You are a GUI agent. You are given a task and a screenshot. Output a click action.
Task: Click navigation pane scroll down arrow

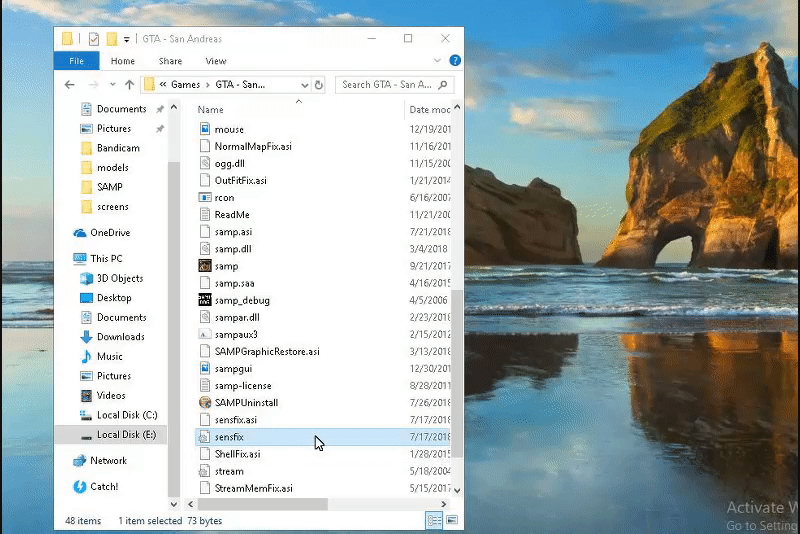coord(174,504)
